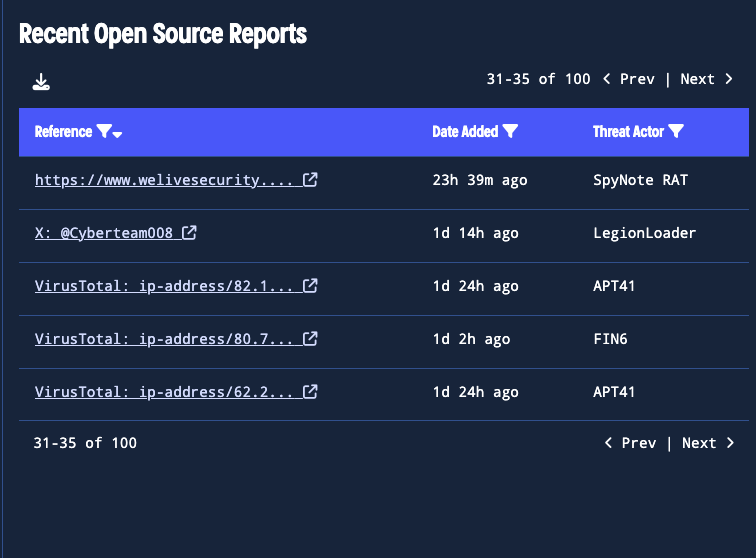Click the Date Added column header
Viewport: 756px width, 558px height.
[465, 132]
